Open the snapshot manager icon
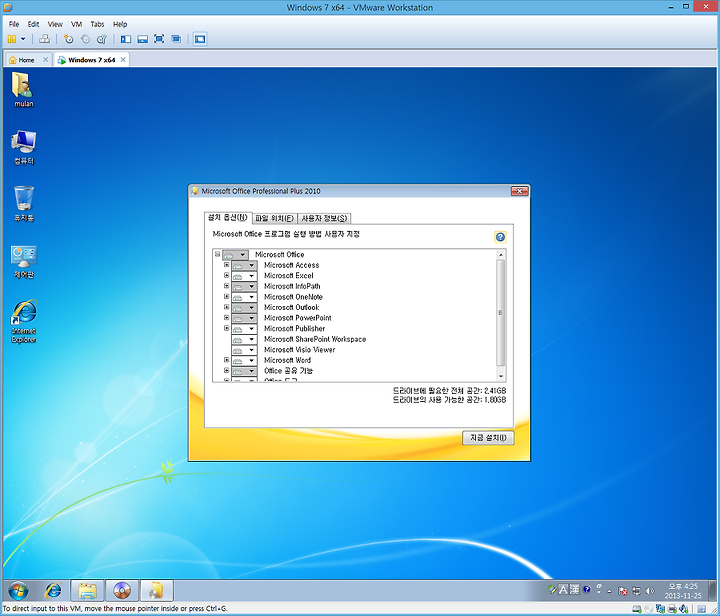The height and width of the screenshot is (616, 720). click(x=102, y=39)
